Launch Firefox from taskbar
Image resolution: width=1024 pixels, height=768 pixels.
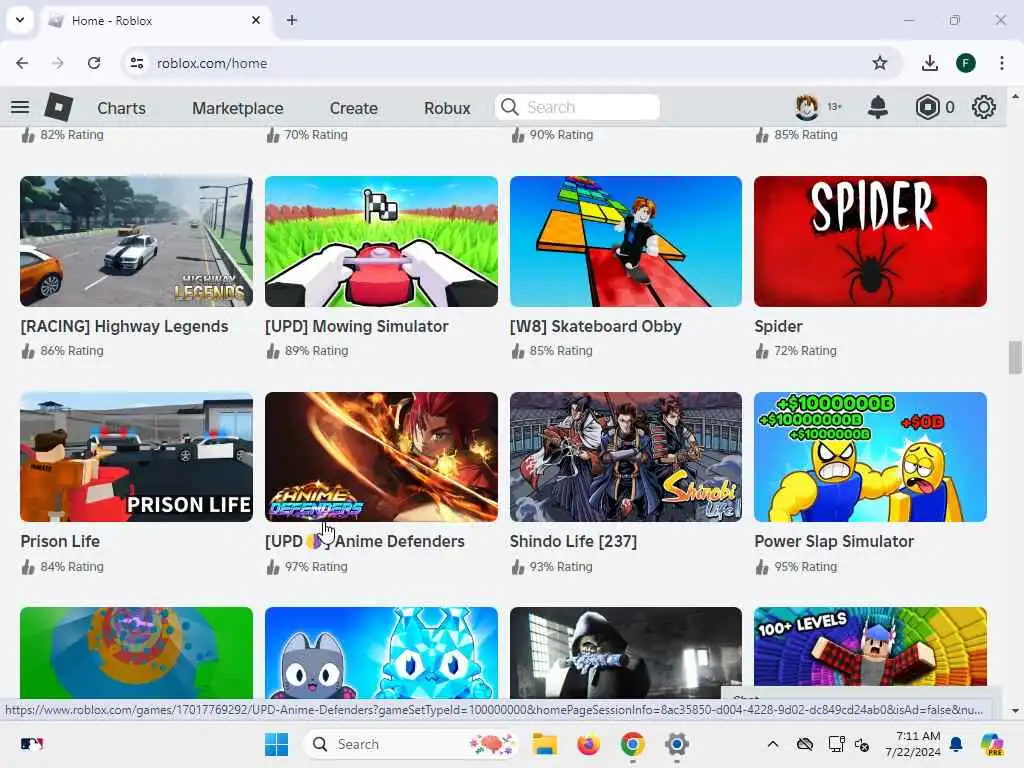click(588, 744)
